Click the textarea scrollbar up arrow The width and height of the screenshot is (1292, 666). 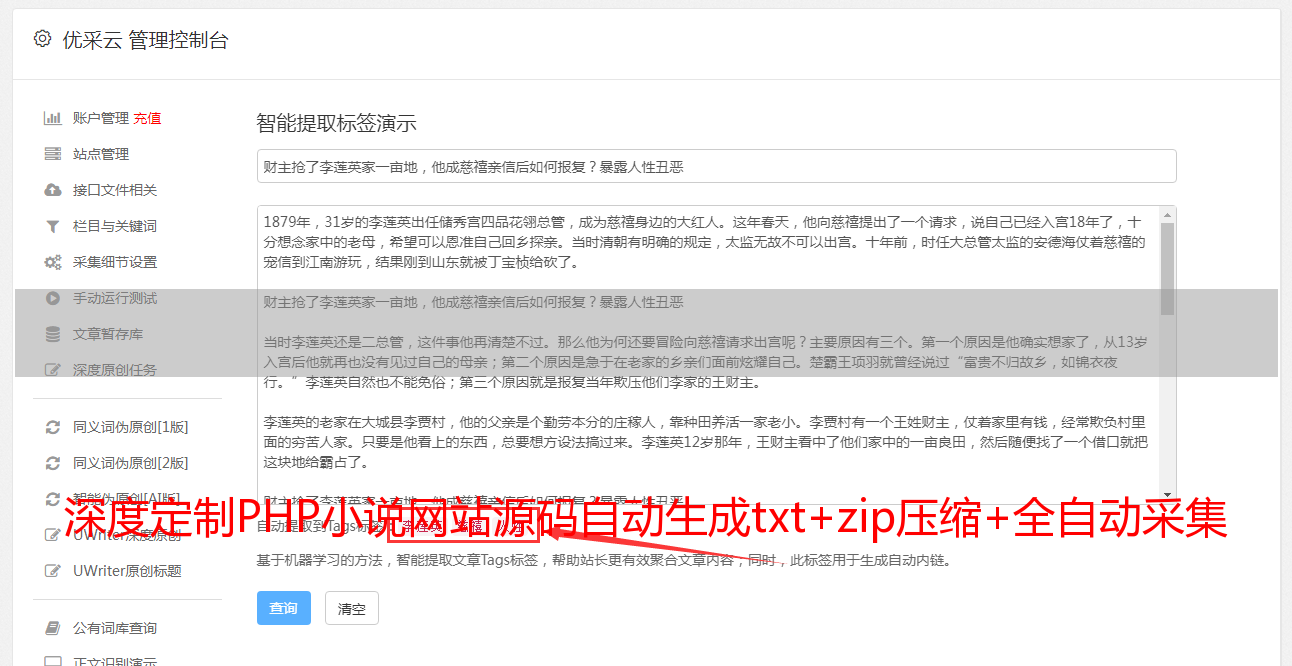[x=1167, y=215]
